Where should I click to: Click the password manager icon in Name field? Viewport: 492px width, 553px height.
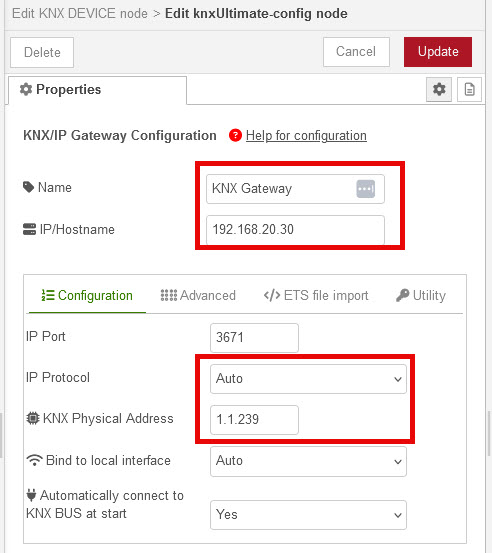tap(365, 189)
